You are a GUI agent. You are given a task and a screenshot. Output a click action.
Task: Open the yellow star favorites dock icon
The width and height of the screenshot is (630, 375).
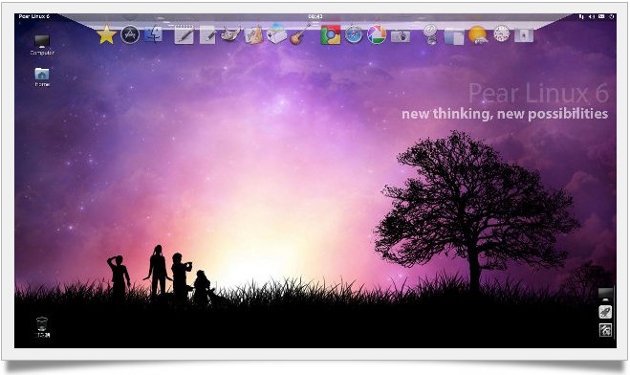106,35
